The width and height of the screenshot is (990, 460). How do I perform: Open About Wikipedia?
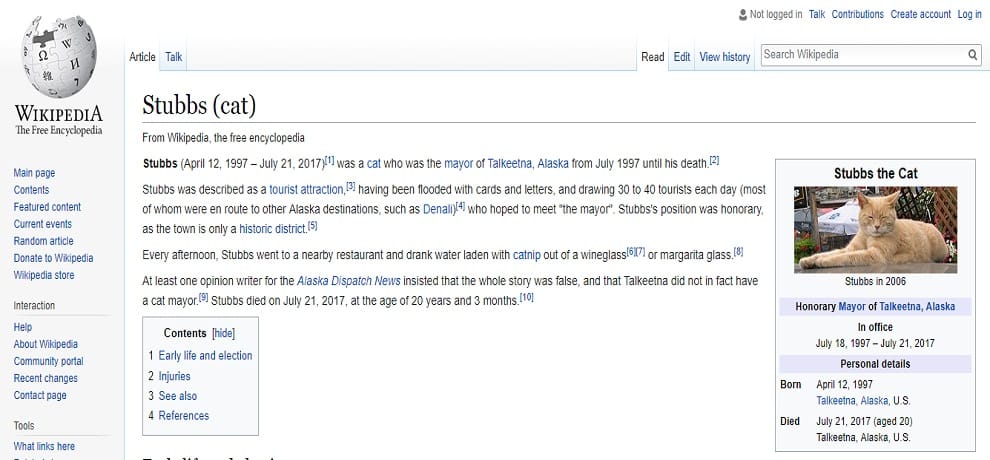coord(45,344)
